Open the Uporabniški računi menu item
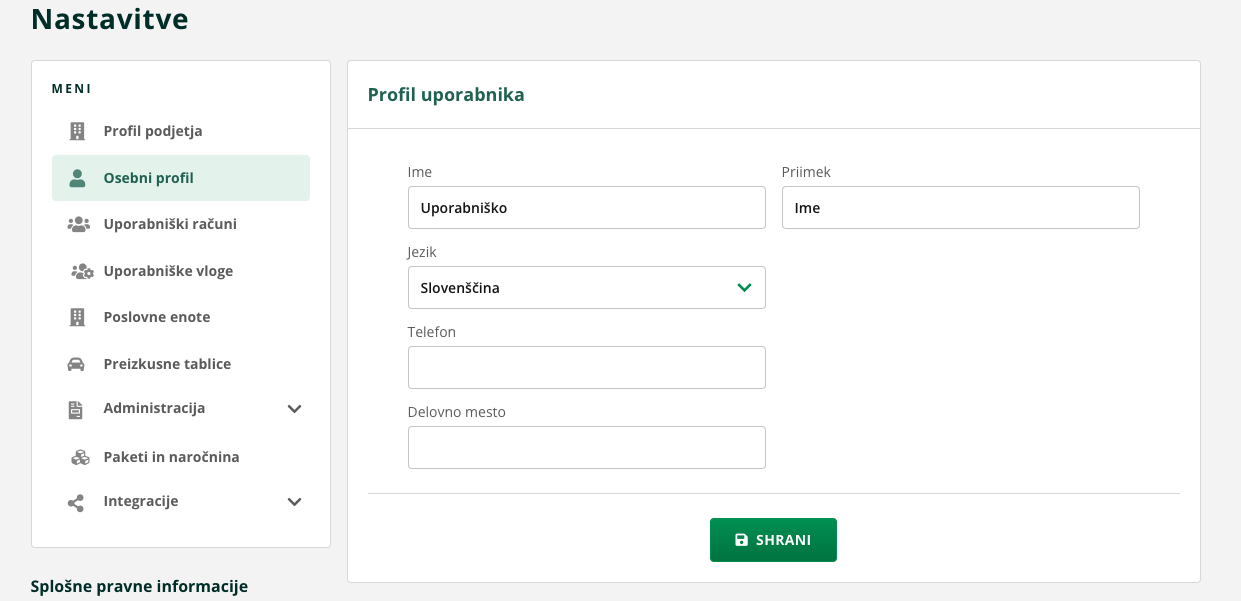 [x=170, y=224]
